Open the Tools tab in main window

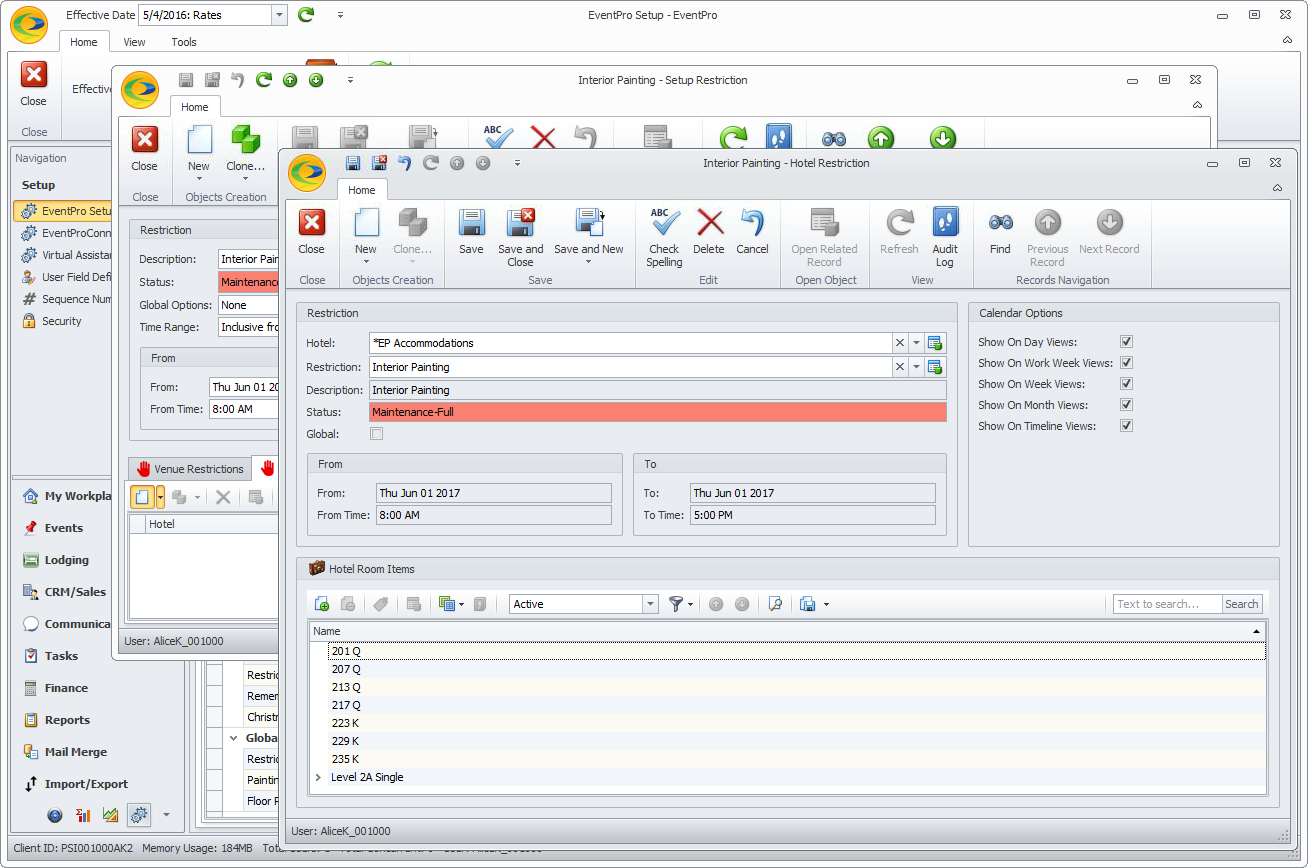coord(184,42)
